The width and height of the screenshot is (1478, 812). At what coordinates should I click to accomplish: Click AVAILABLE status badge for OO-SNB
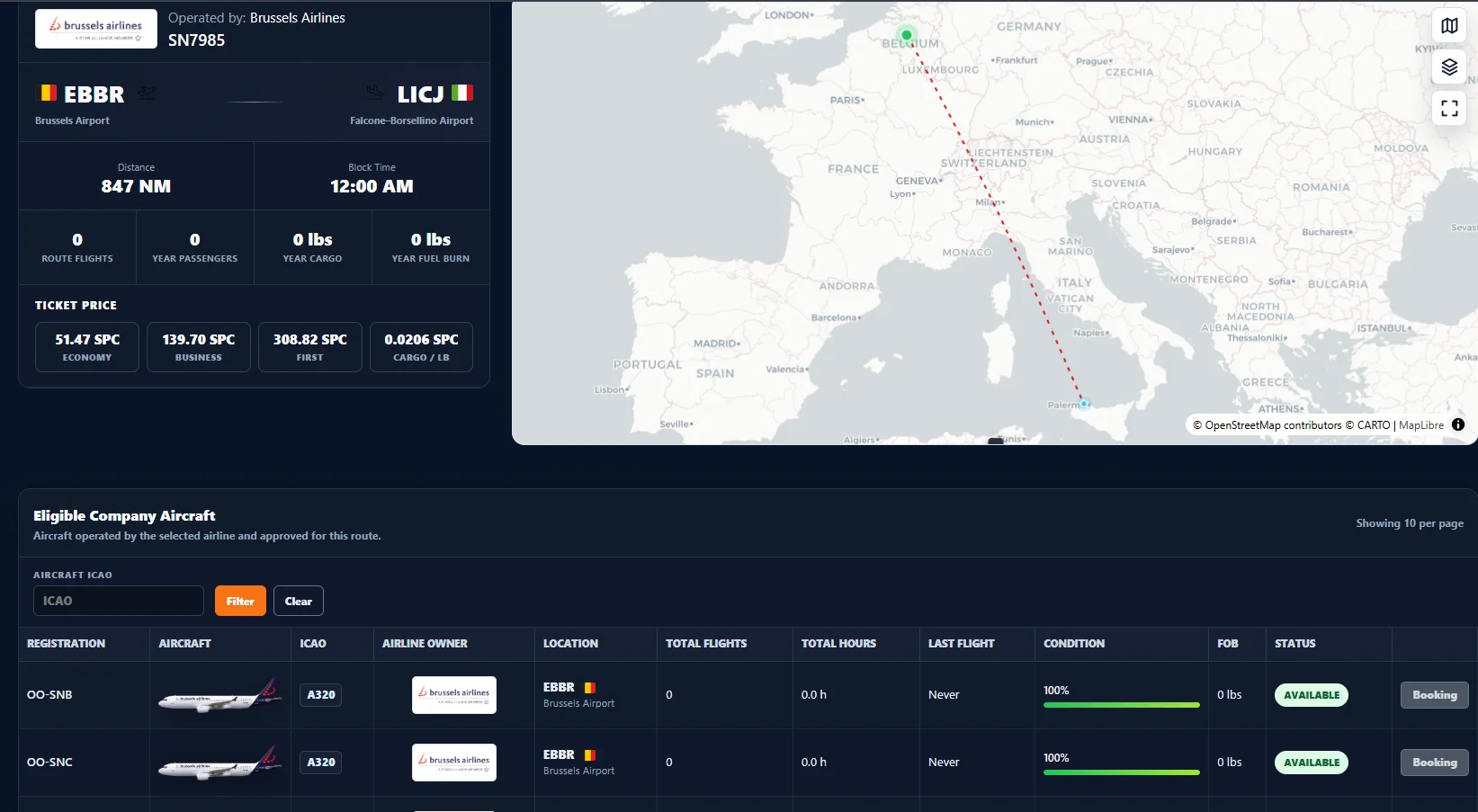pos(1312,695)
